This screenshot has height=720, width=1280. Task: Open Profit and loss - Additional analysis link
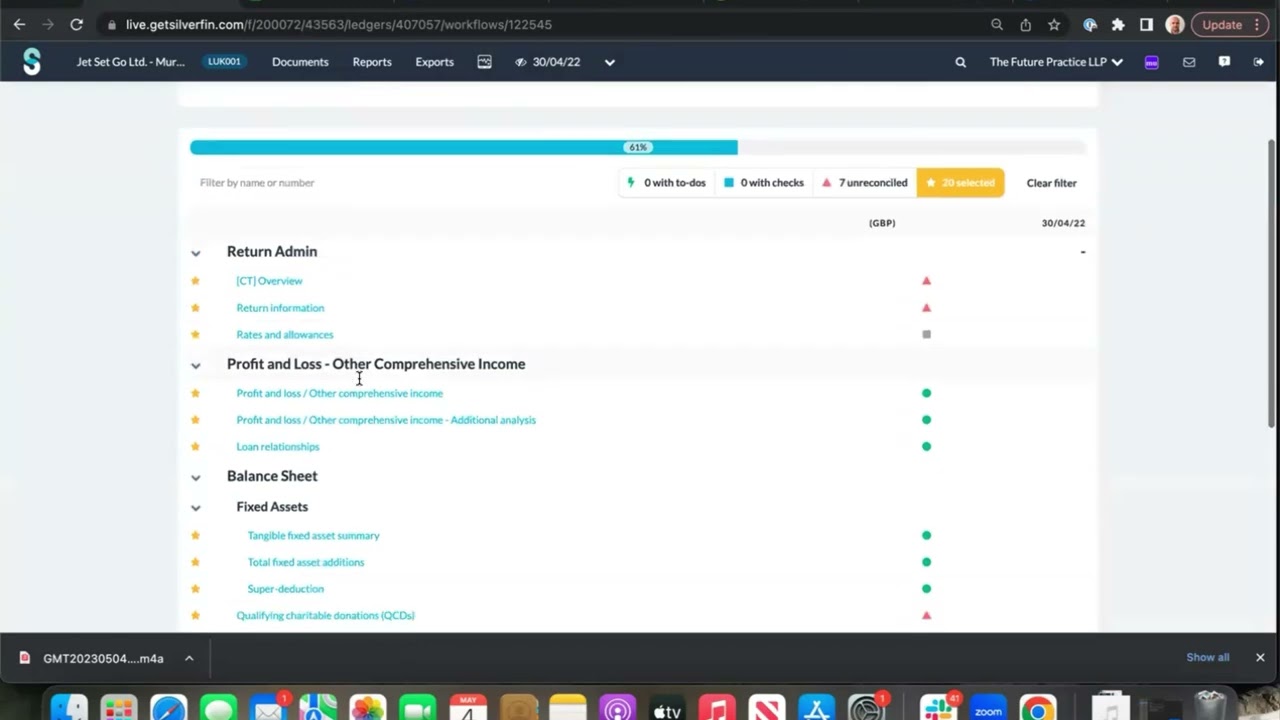point(386,420)
